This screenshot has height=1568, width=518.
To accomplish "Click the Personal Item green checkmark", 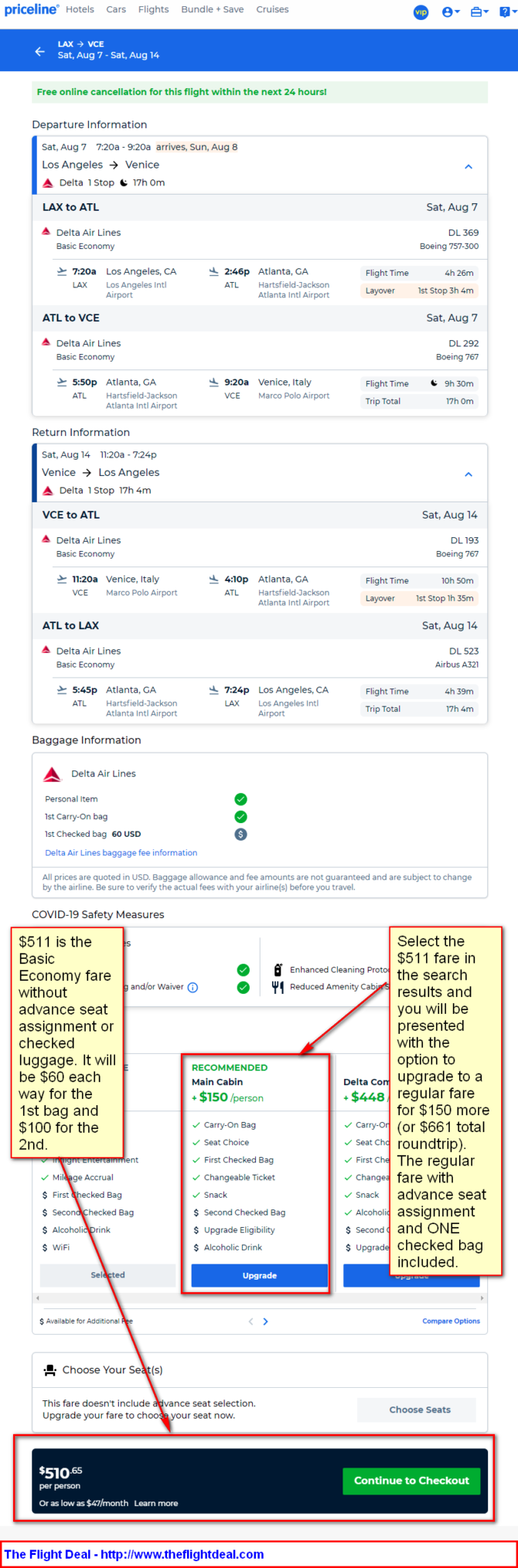I will [240, 799].
